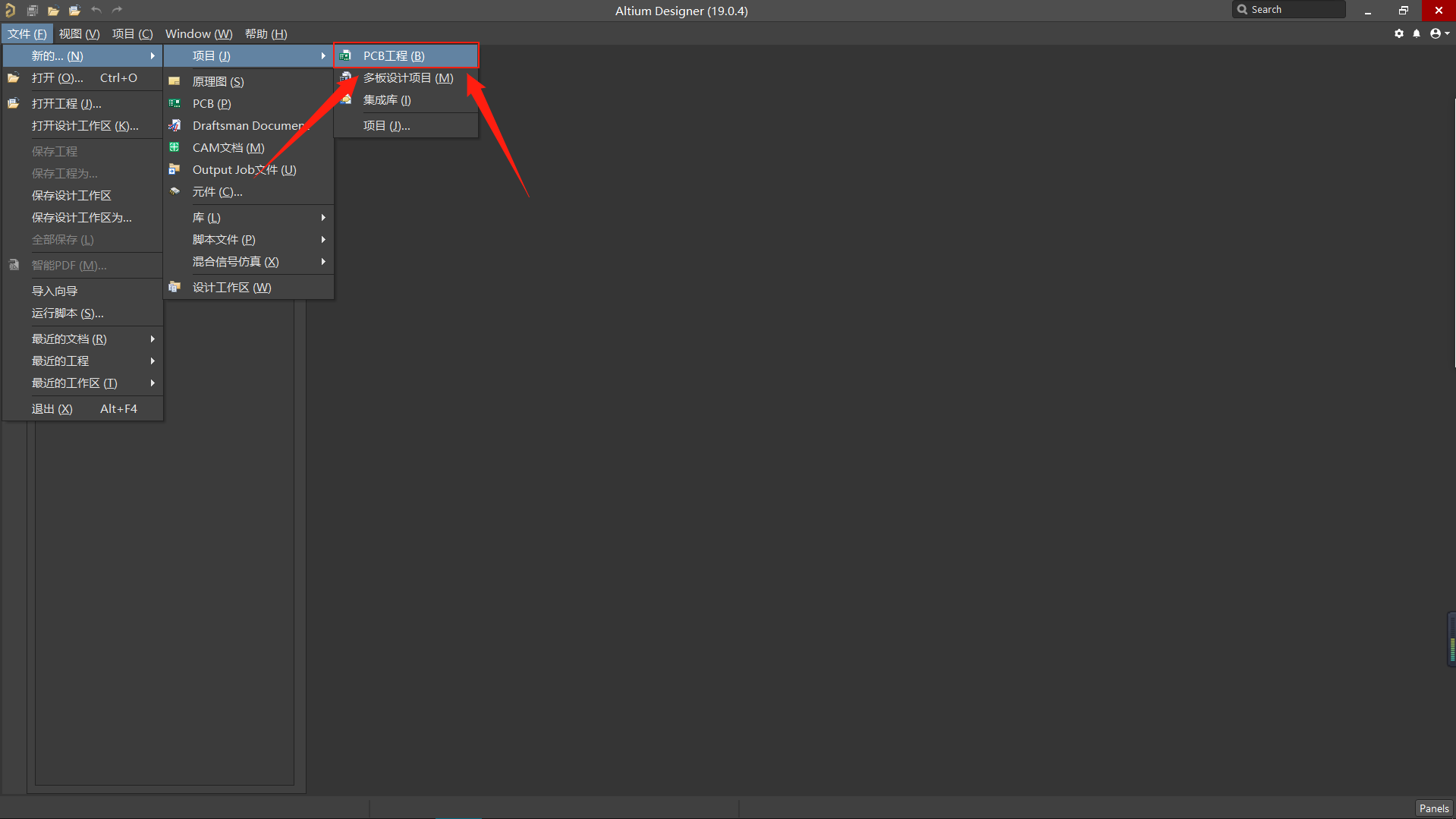1456x819 pixels.
Task: Expand the 新的 (N) submenu arrow
Action: pyautogui.click(x=153, y=55)
